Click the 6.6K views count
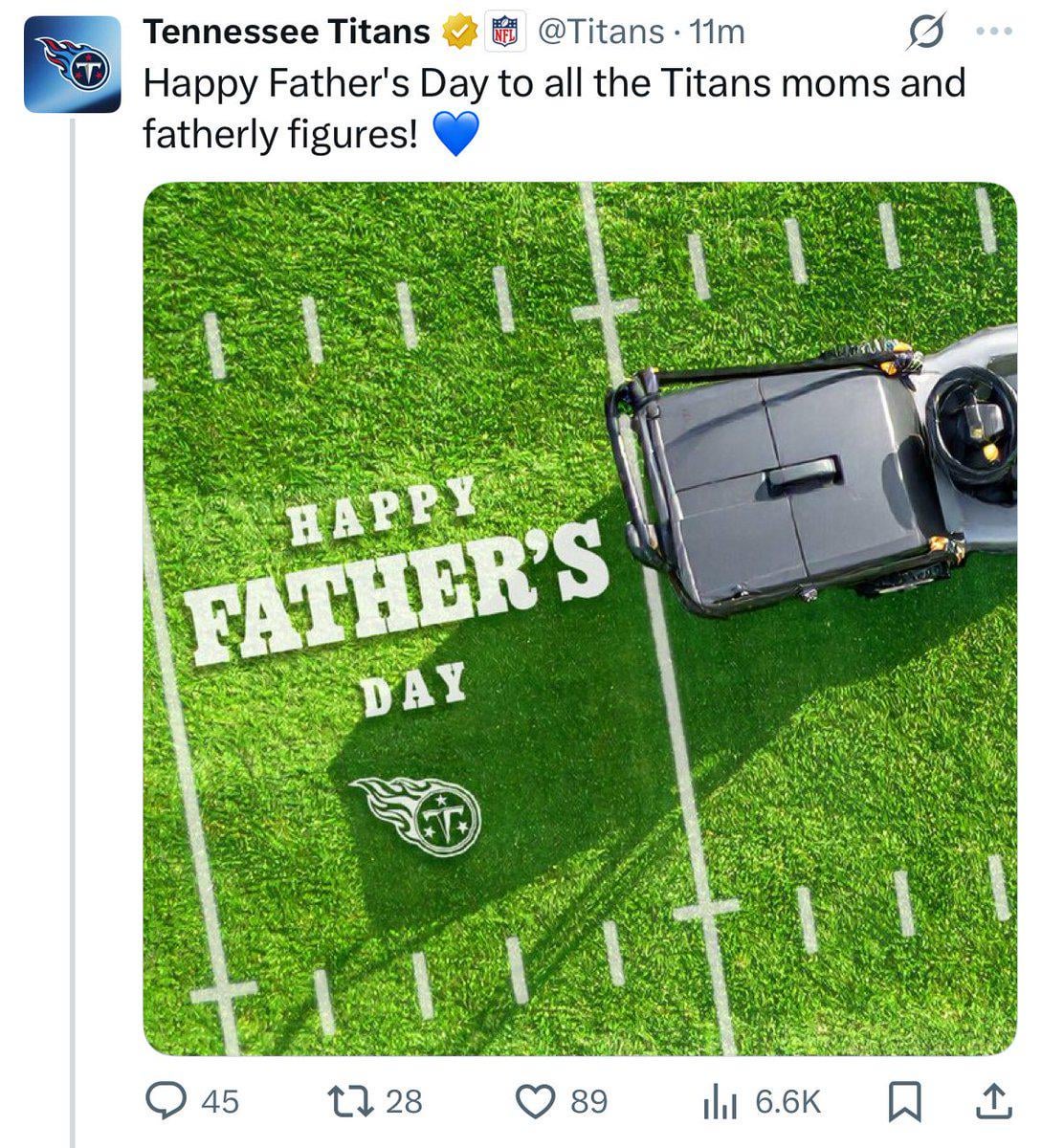1042x1148 pixels. [x=788, y=1101]
